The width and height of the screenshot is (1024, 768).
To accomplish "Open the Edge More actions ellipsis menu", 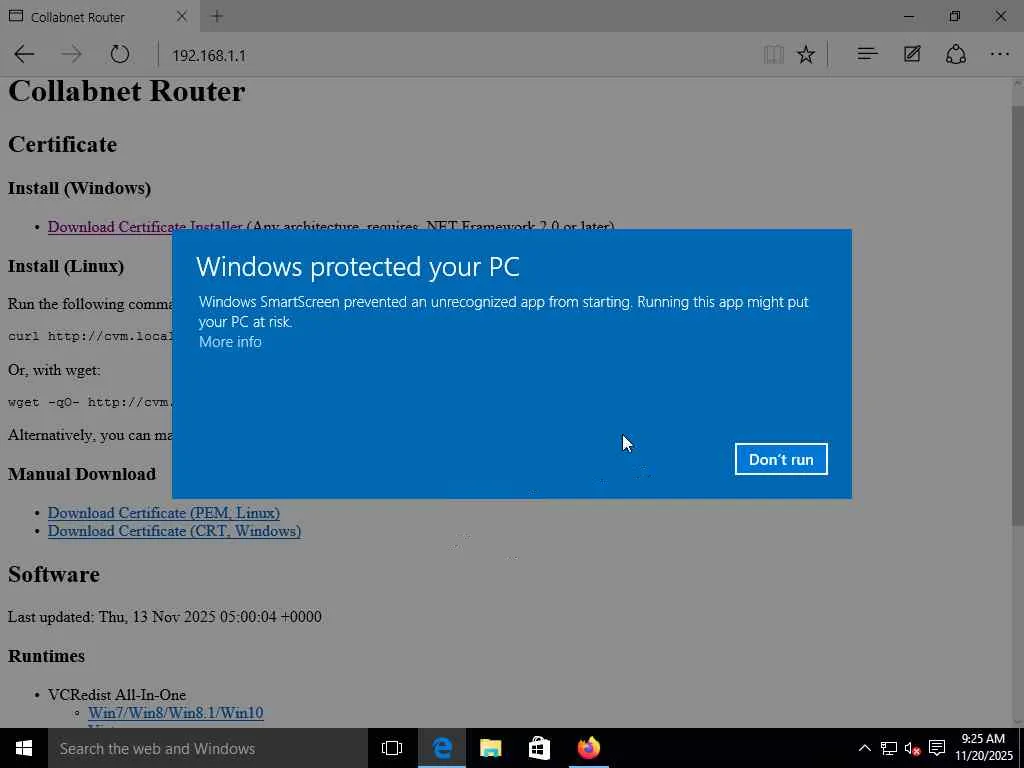I will 1000,54.
